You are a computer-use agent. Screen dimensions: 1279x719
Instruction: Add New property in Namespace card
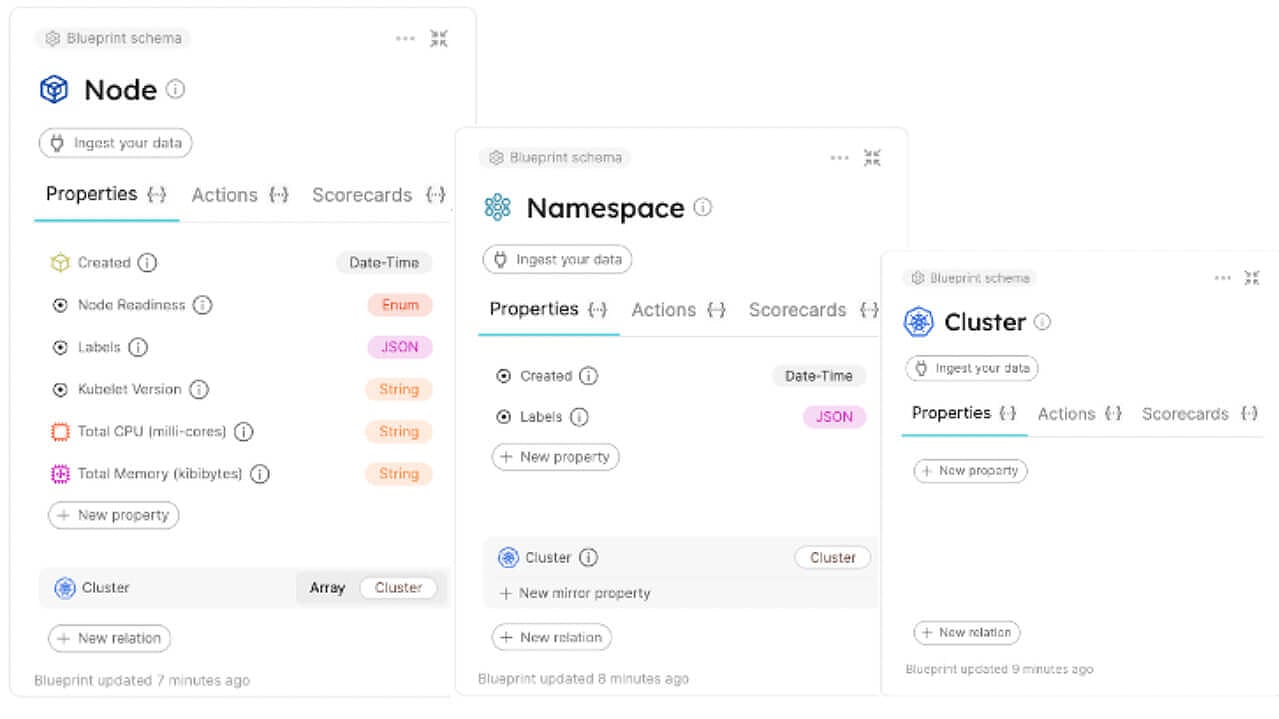point(556,457)
